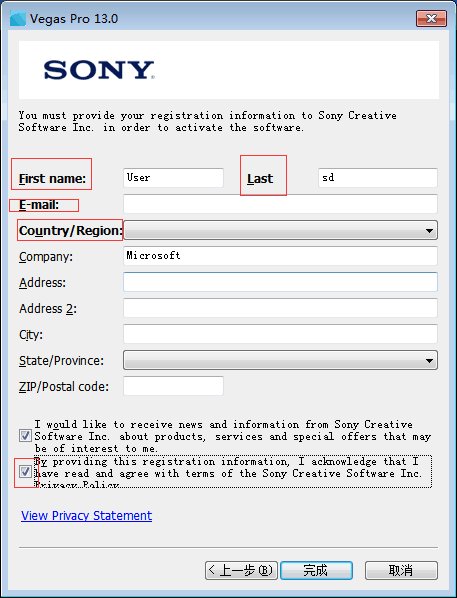Screen dimensions: 457x598
Task: Select the E-mail input field
Action: tap(280, 204)
